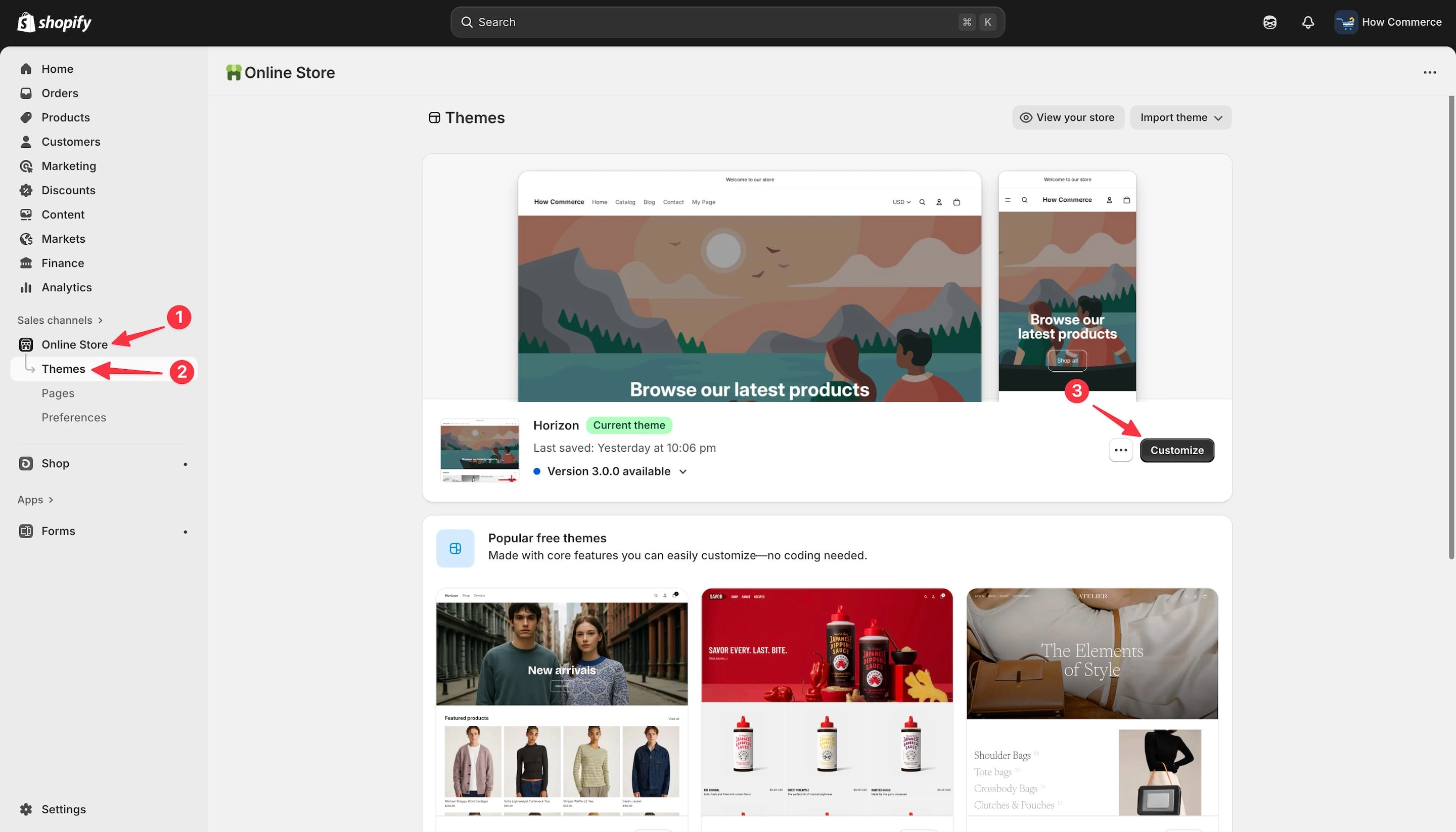Click the Customize button
The width and height of the screenshot is (1456, 832).
1177,450
